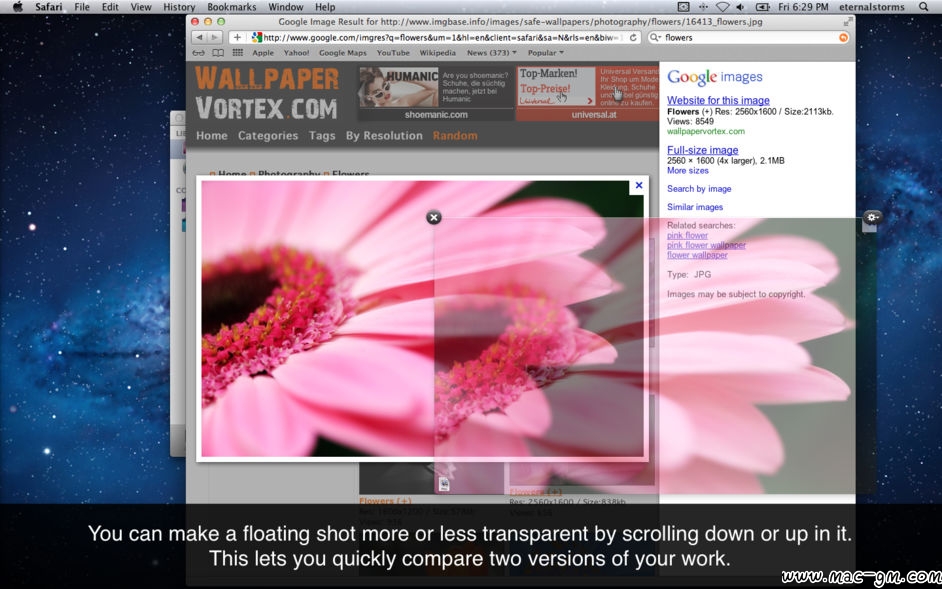Open the Help menu
942x589 pixels.
point(325,7)
